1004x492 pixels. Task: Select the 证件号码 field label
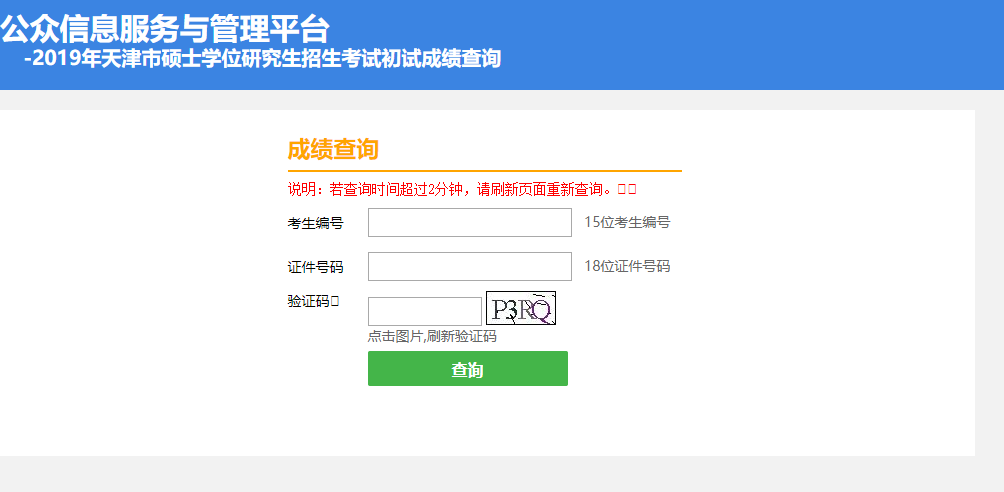tap(315, 267)
